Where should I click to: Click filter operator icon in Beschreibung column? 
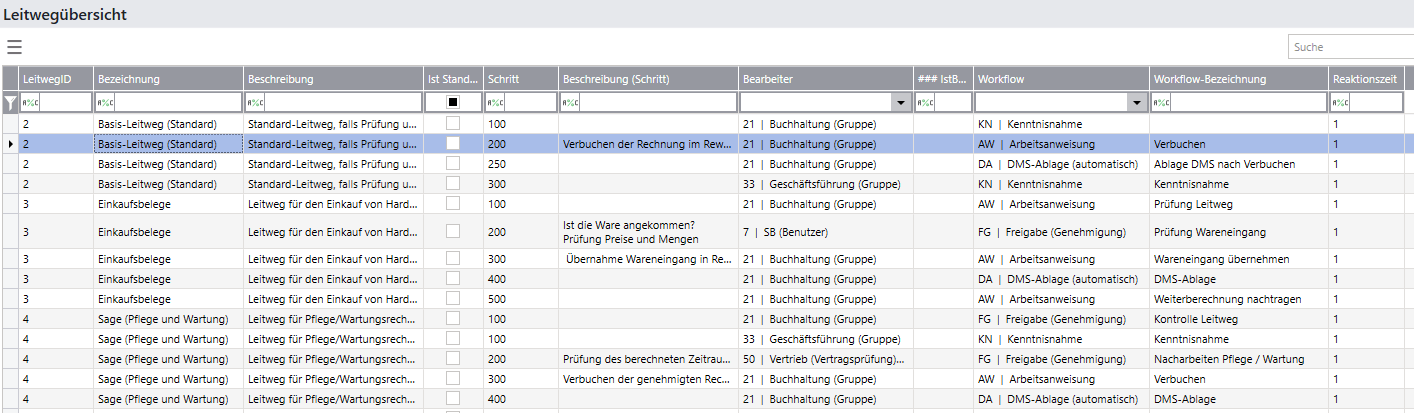click(255, 102)
